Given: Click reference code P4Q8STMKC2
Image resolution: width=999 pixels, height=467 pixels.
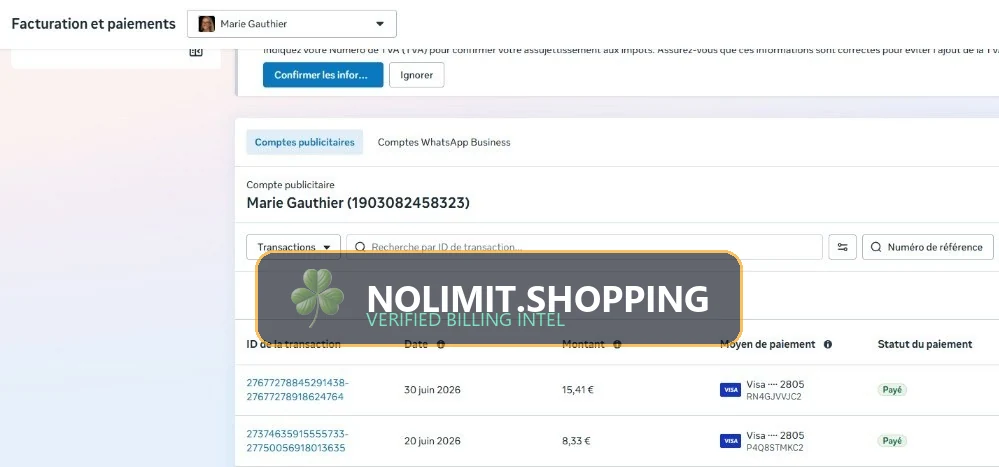Looking at the screenshot, I should (x=775, y=447).
